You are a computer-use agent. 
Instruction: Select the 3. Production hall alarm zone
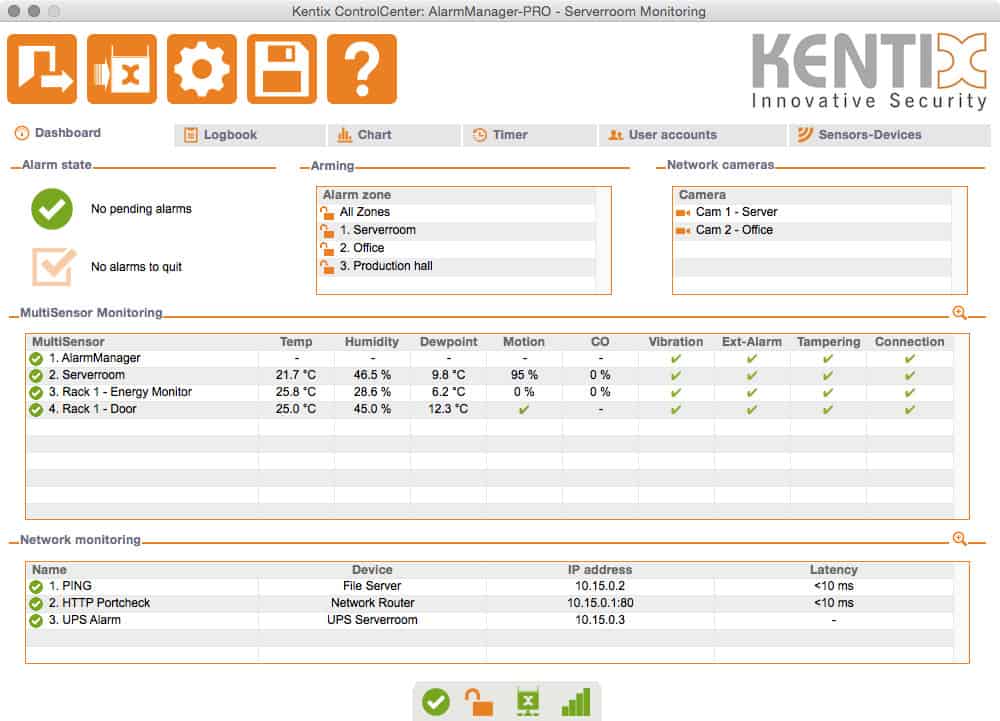[457, 266]
